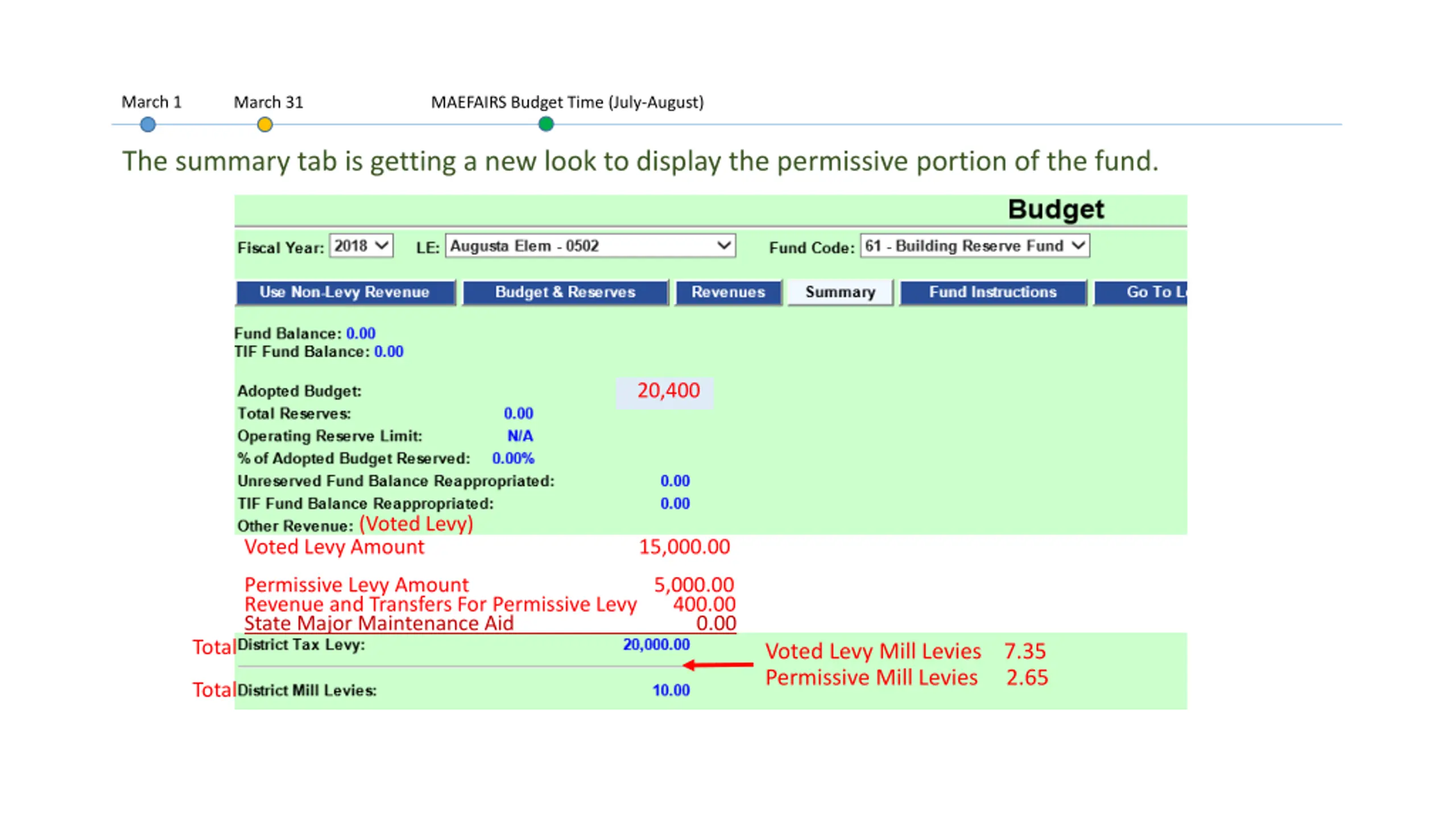Click the TIF Fund Balance Reappropriated value

pyautogui.click(x=675, y=504)
